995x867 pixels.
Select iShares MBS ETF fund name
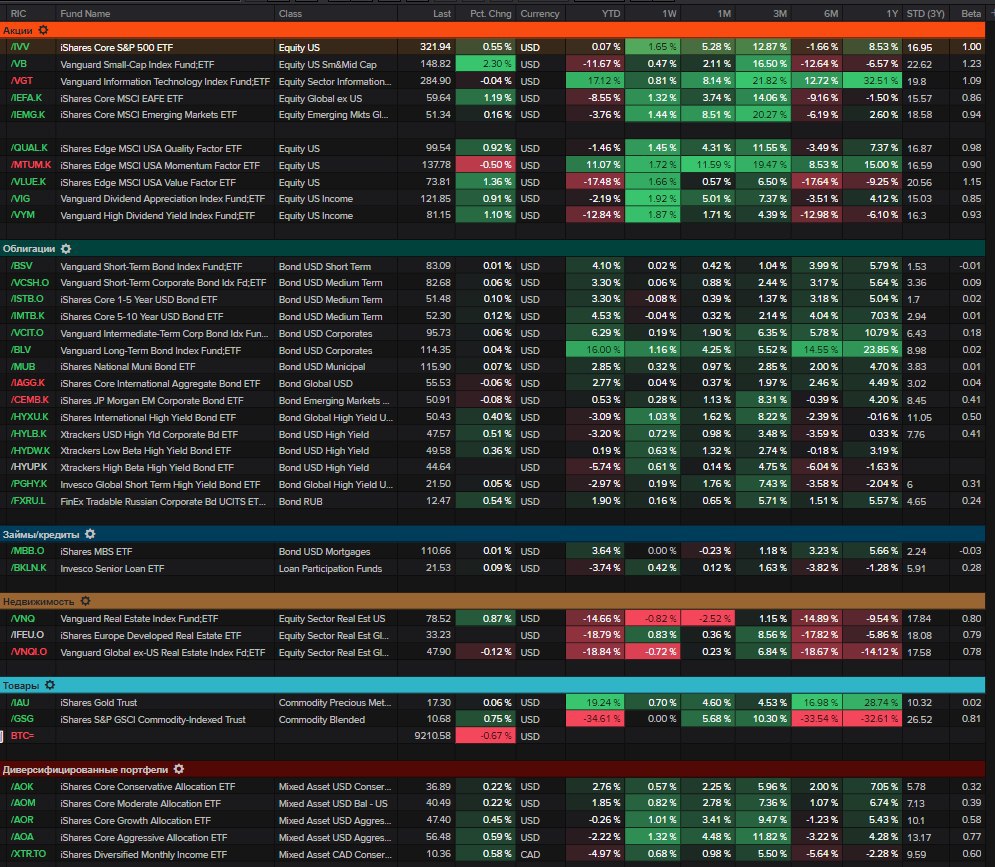pyautogui.click(x=96, y=552)
